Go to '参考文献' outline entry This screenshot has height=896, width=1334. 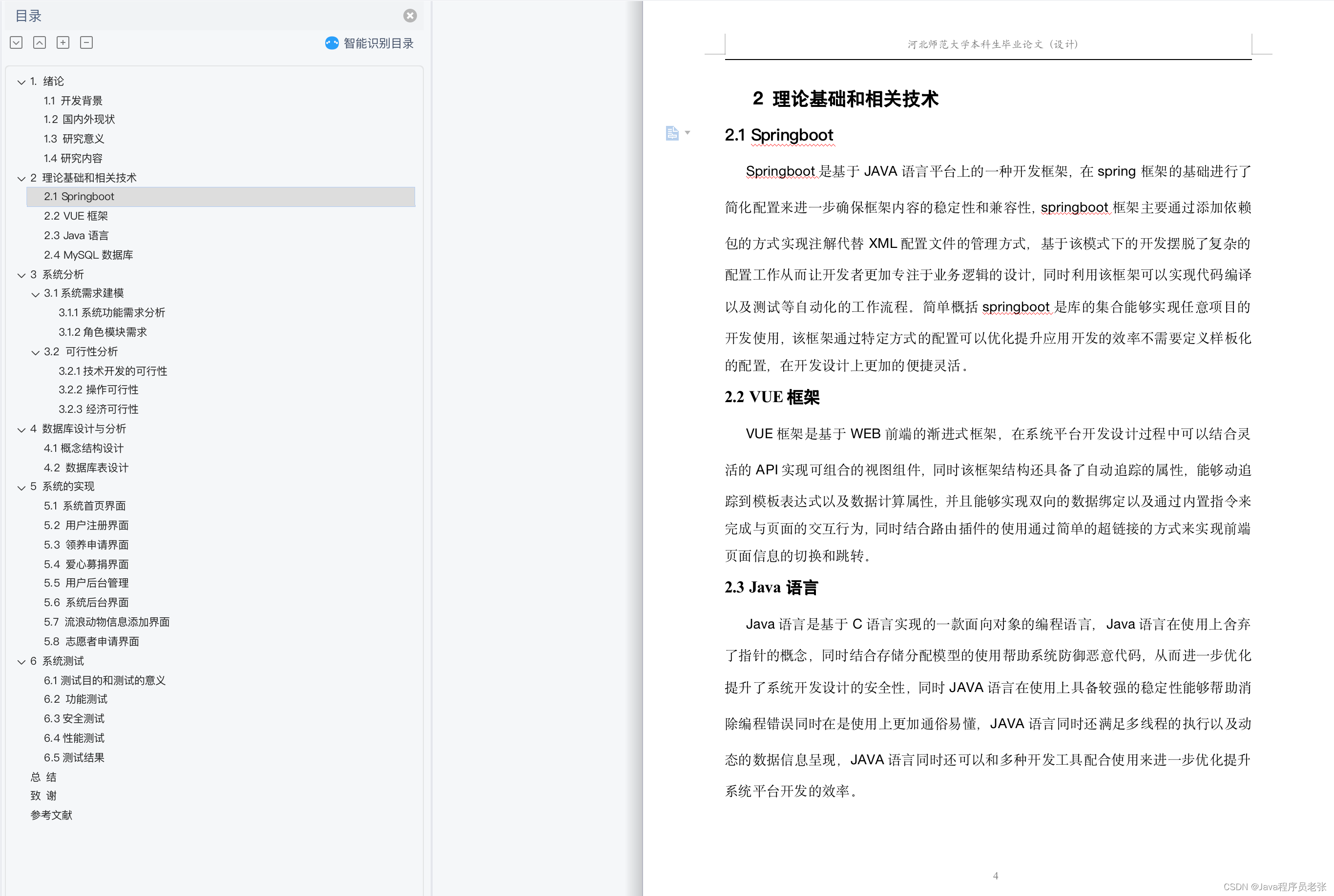tap(51, 815)
